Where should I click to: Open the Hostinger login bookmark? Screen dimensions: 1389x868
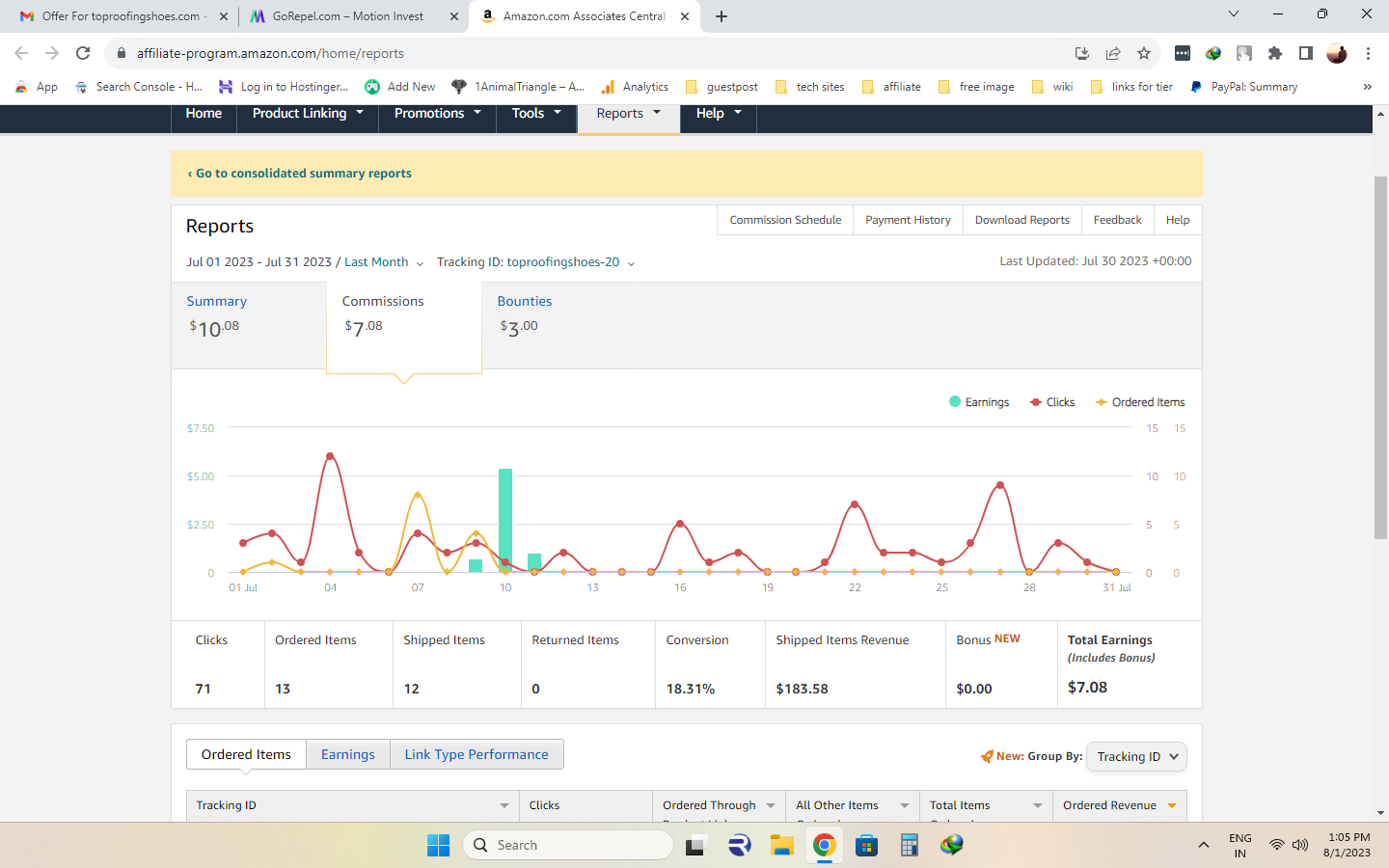(x=284, y=87)
